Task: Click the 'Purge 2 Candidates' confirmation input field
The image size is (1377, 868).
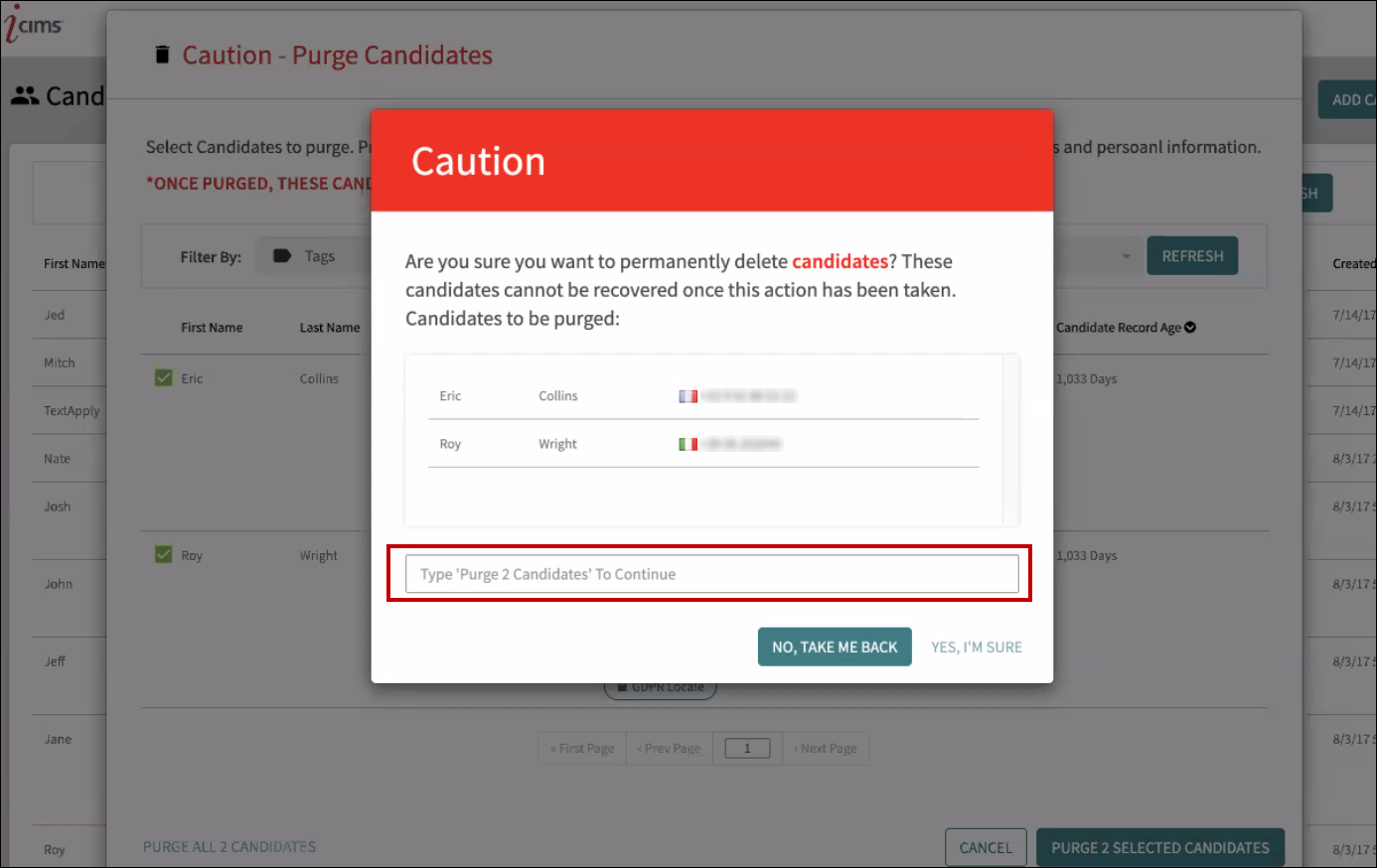Action: [711, 574]
